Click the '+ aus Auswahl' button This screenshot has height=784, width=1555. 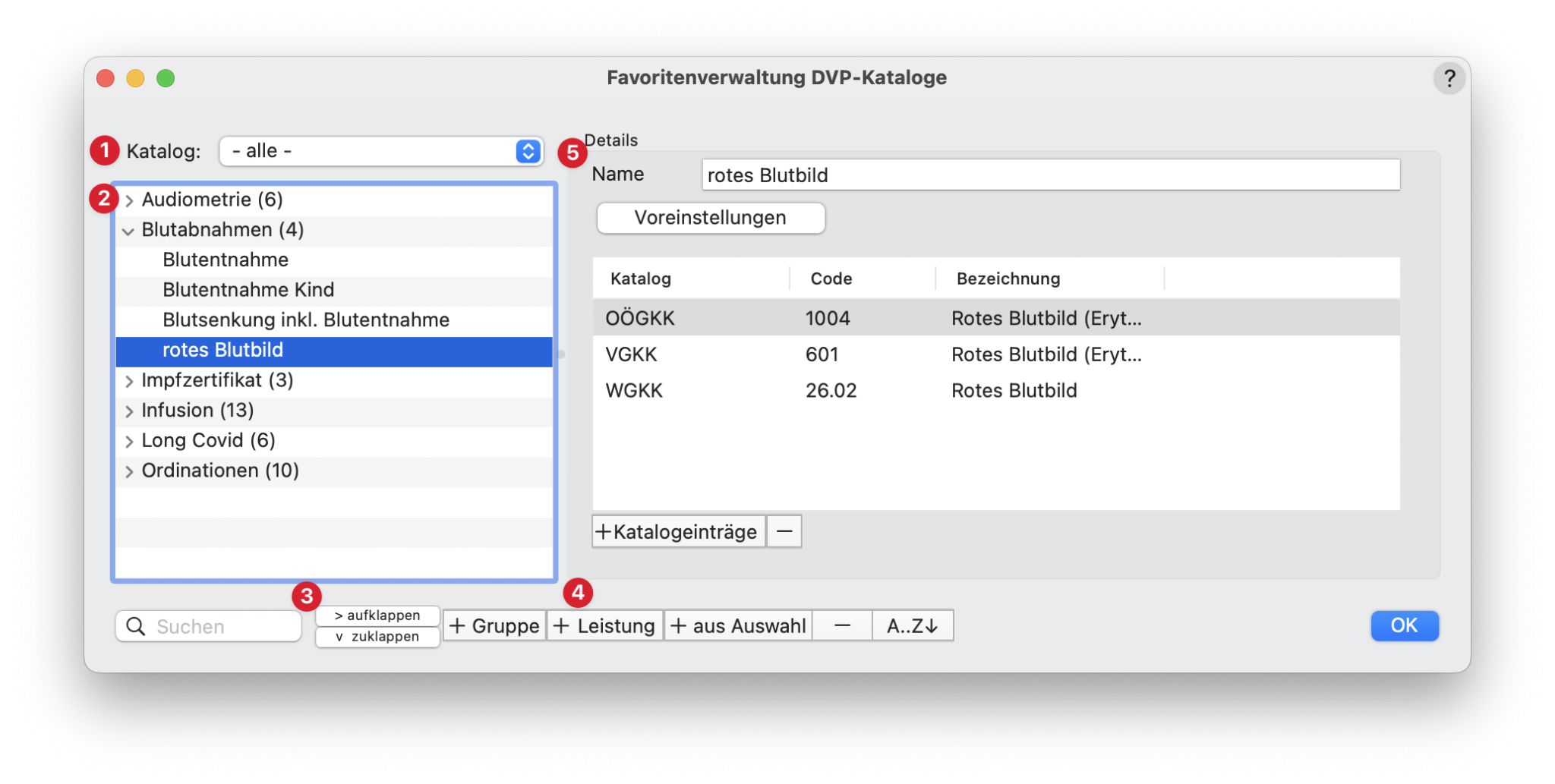738,626
